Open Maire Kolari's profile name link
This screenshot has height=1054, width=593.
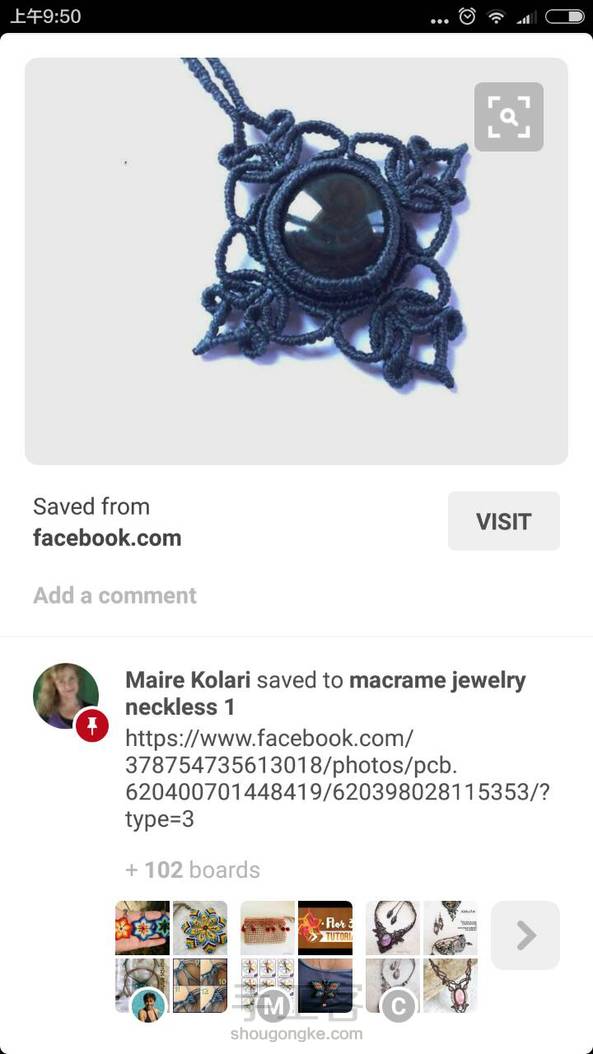click(188, 680)
